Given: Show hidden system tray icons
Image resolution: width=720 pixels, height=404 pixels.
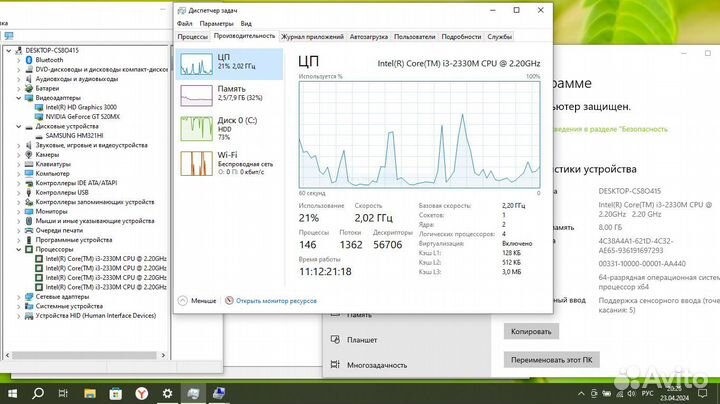Looking at the screenshot, I should click(581, 393).
